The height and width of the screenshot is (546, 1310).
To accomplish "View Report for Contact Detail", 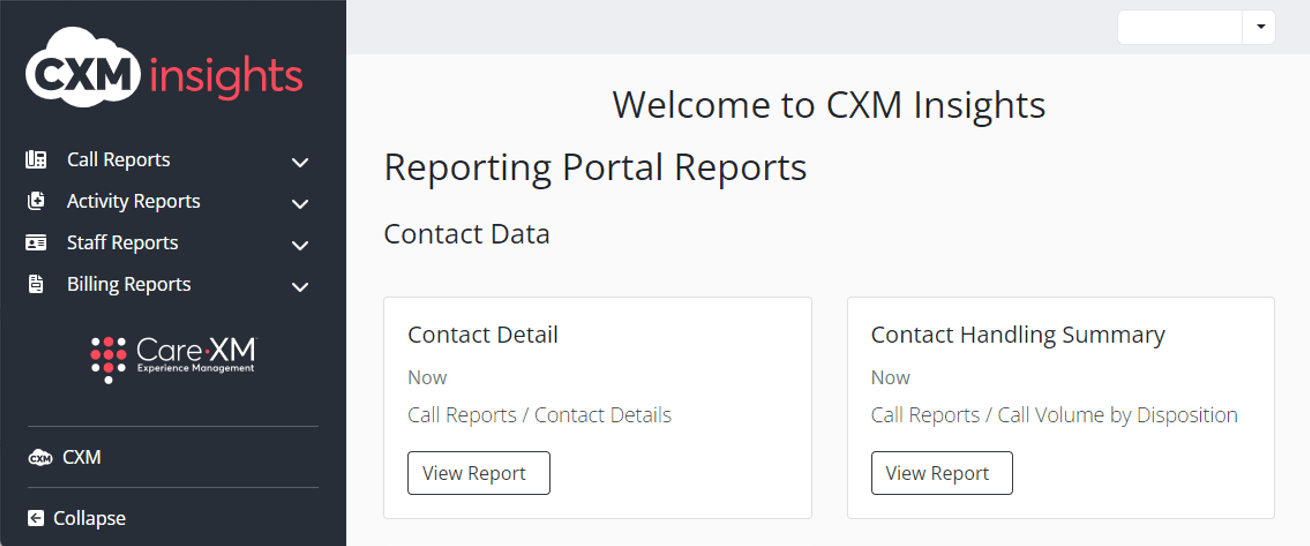I will [478, 473].
